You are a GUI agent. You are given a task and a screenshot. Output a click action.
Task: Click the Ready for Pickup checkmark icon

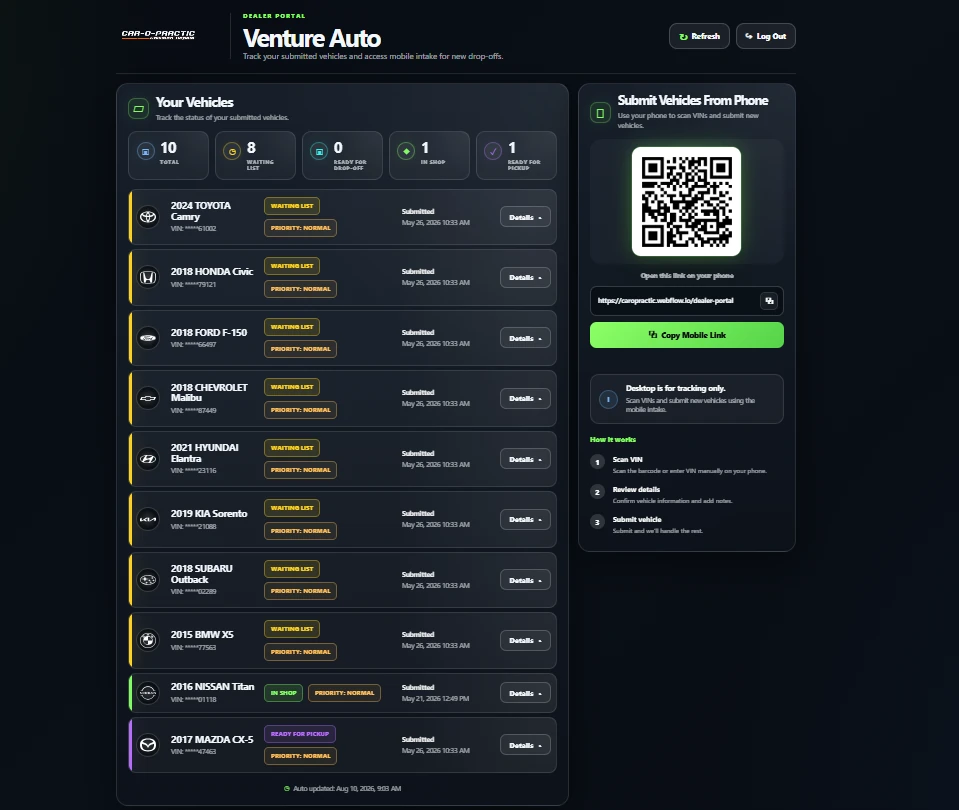(493, 151)
